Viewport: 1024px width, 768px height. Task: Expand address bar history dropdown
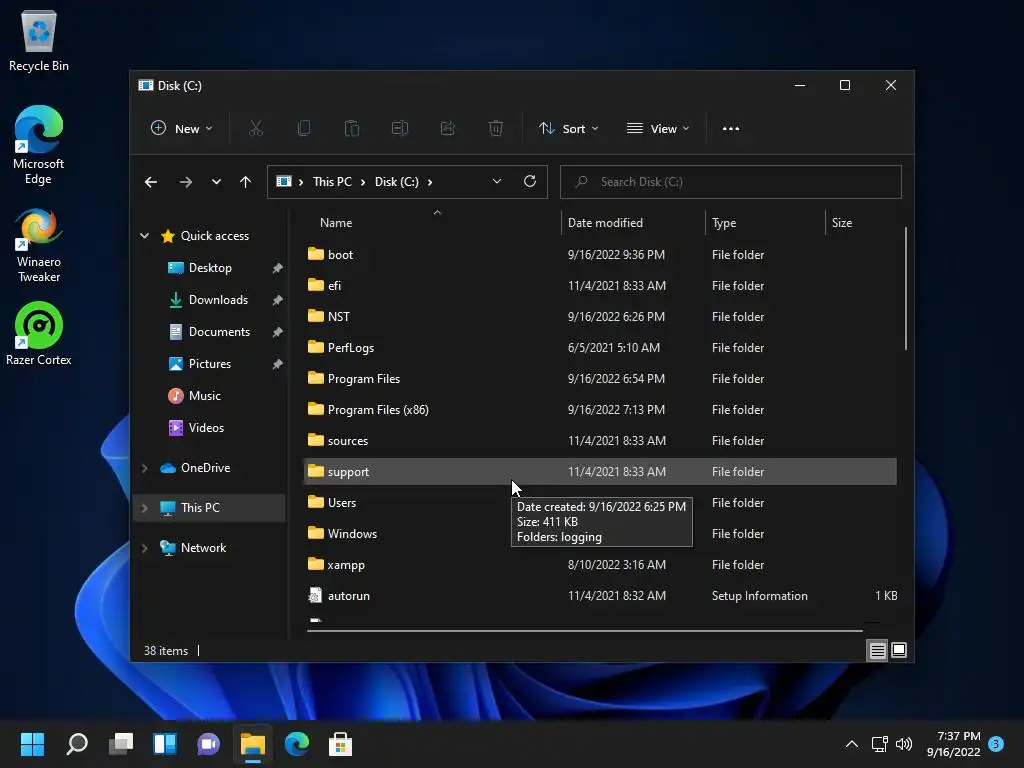tap(497, 182)
